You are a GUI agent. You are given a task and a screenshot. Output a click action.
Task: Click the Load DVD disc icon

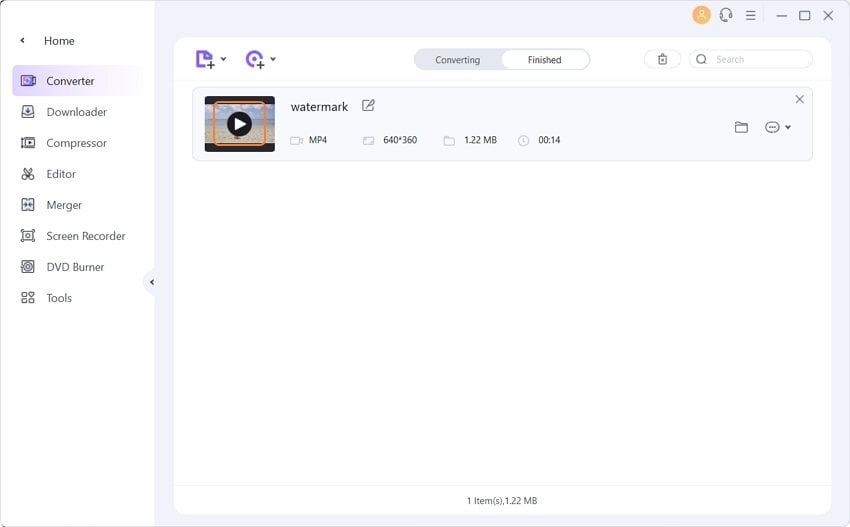tap(255, 59)
